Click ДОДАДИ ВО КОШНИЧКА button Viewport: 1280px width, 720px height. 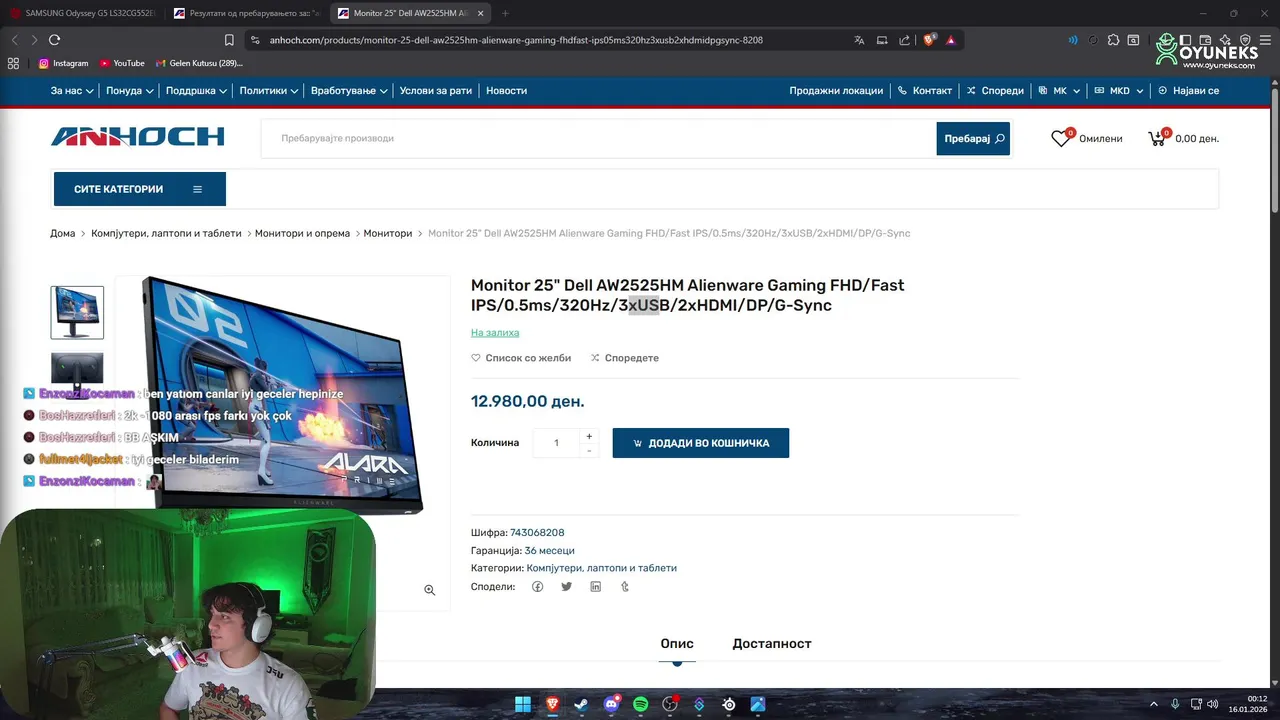pyautogui.click(x=701, y=443)
